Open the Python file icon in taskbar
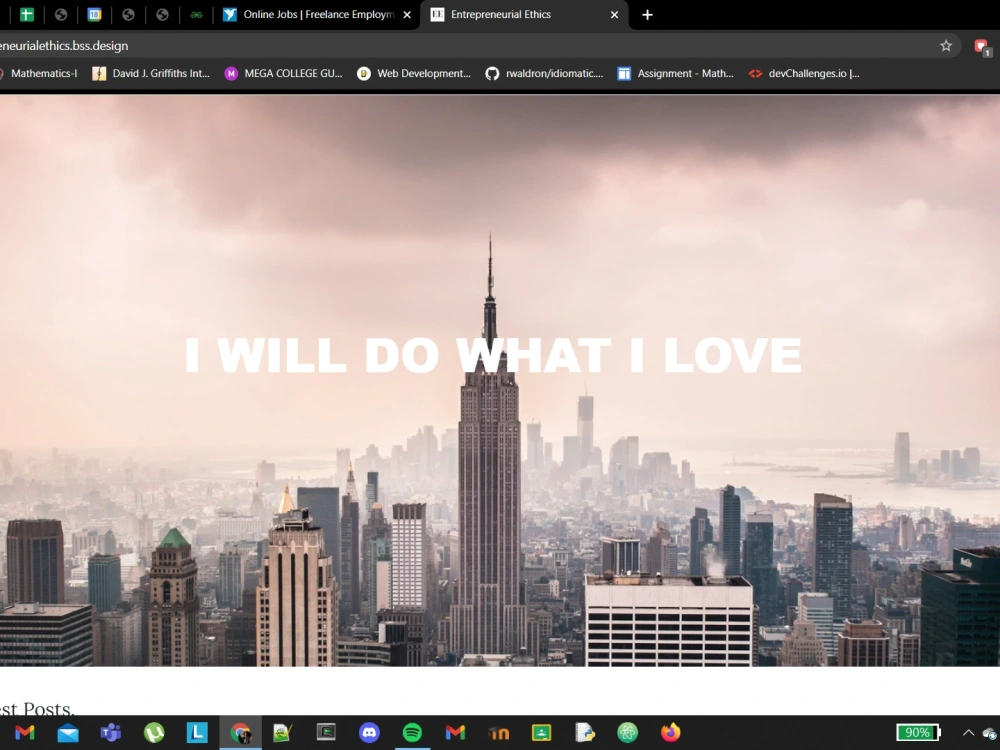This screenshot has width=1000, height=750. (x=585, y=733)
